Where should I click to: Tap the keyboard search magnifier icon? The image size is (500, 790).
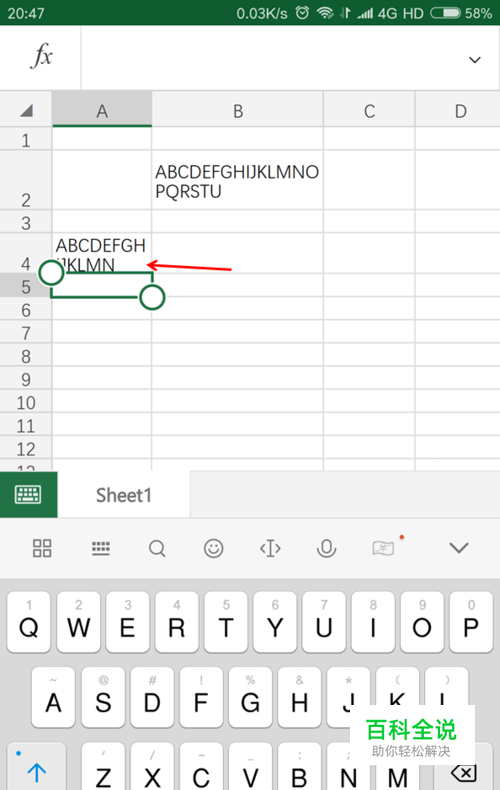(157, 548)
